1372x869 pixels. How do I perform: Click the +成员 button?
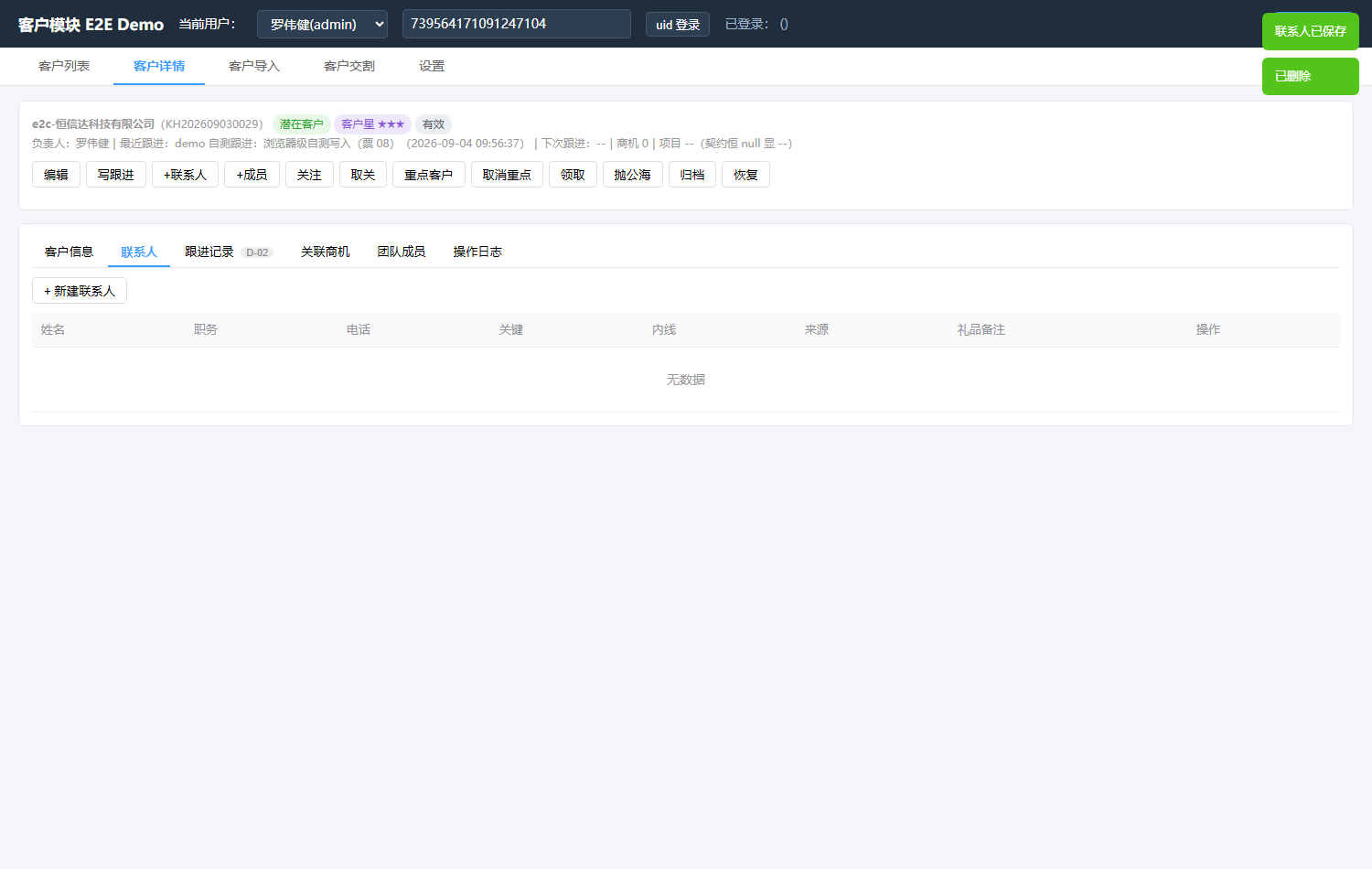[252, 175]
